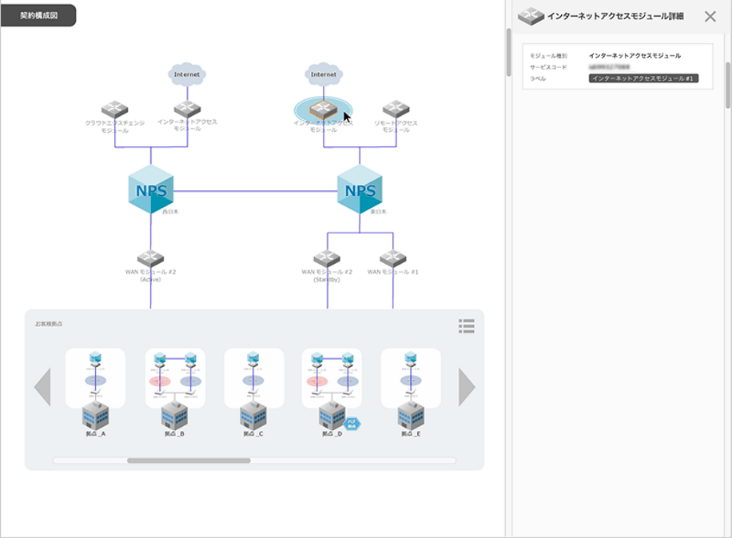This screenshot has height=538, width=732.
Task: Select WAN モジュール #2 (Active) icon
Action: point(151,258)
